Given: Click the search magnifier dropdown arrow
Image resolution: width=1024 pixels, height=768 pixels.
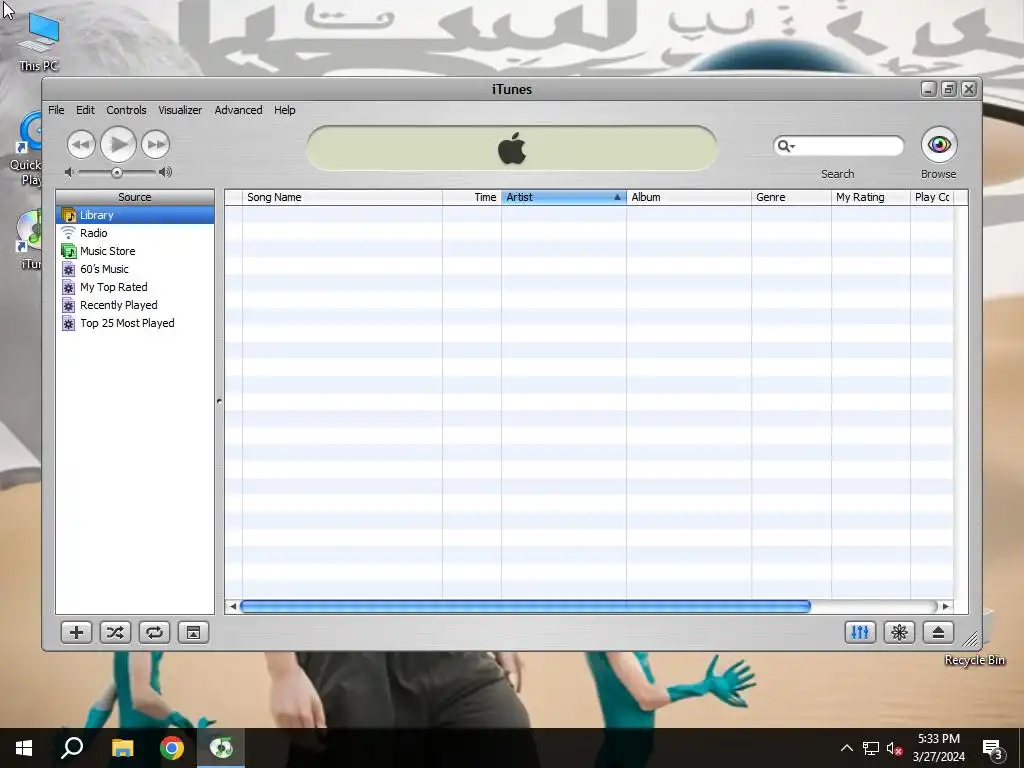Looking at the screenshot, I should [x=793, y=146].
